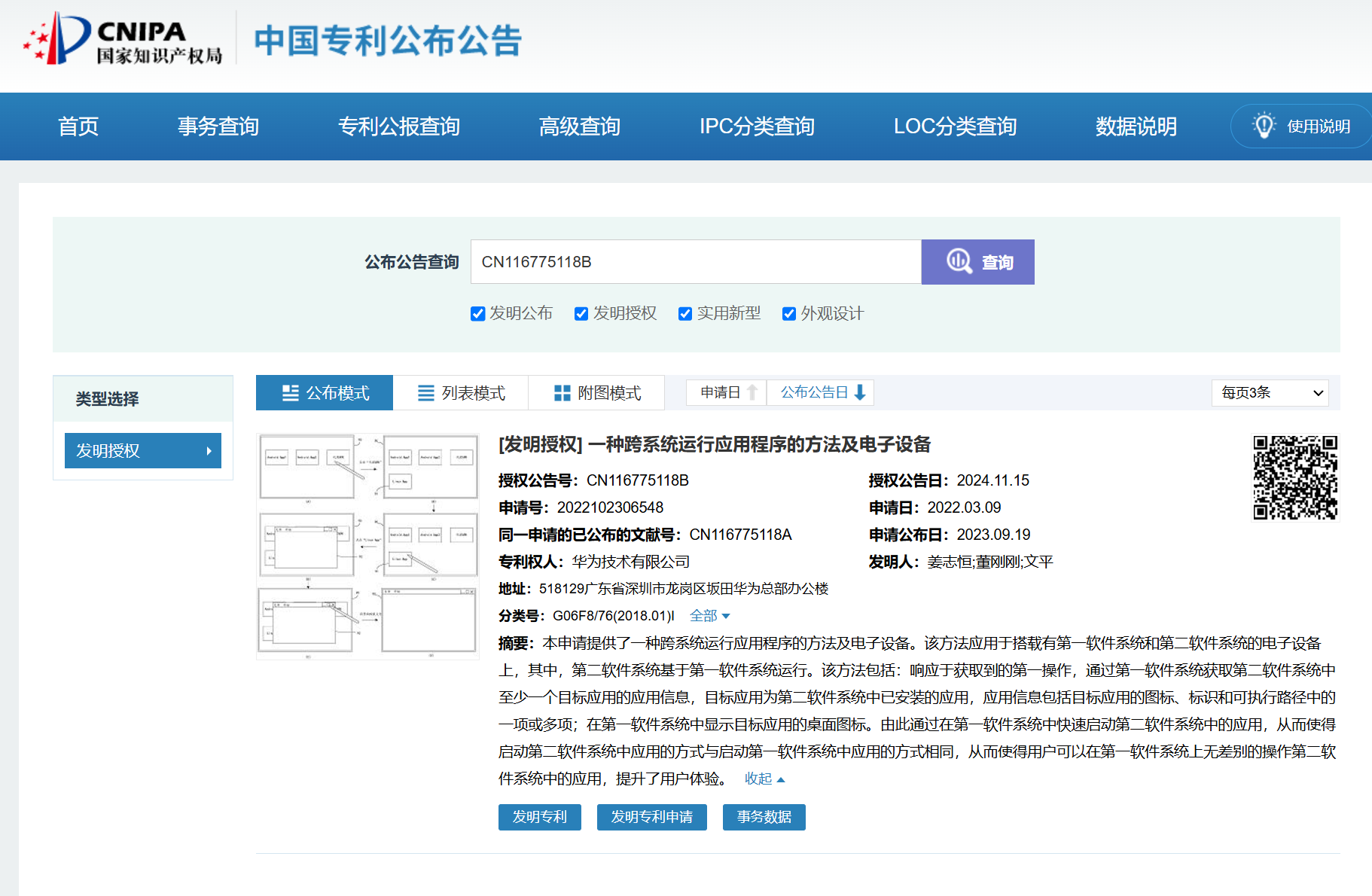Viewport: 1372px width, 896px height.
Task: Open the 每页3条 page size dropdown
Action: (1270, 393)
